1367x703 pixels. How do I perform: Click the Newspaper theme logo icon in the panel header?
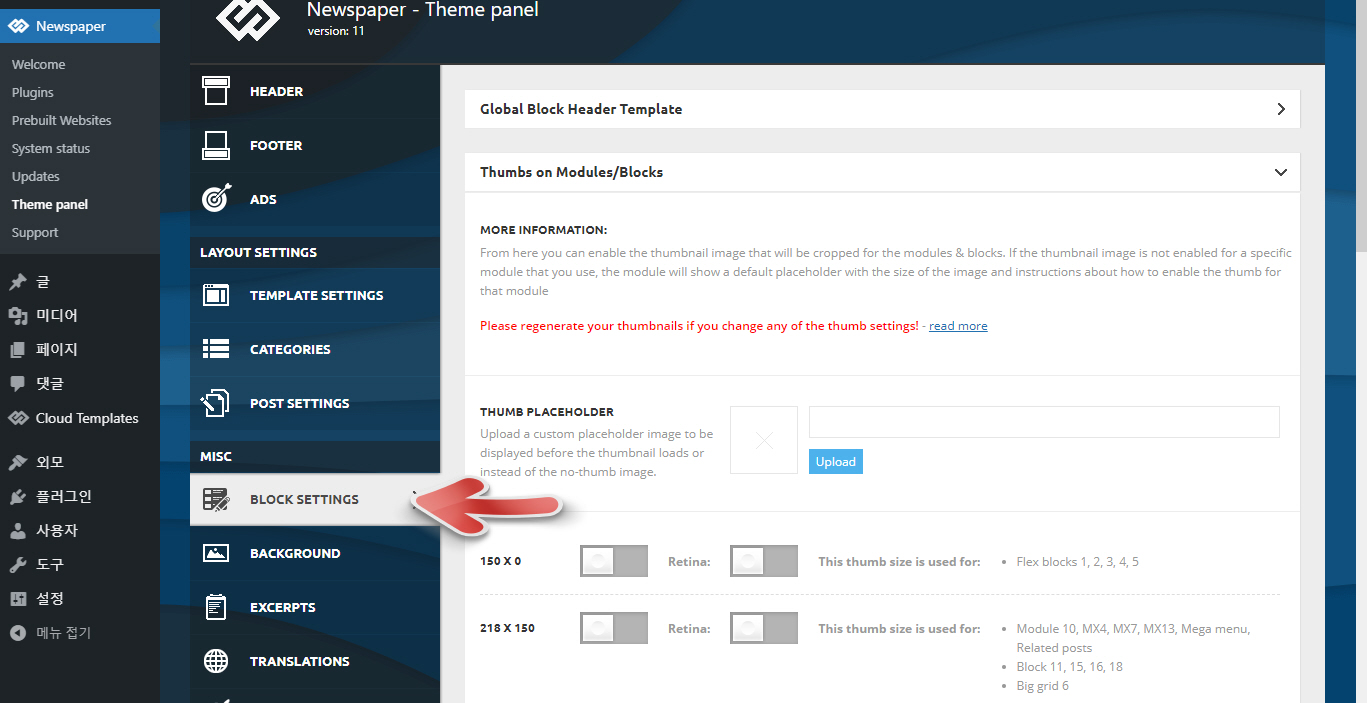click(247, 20)
